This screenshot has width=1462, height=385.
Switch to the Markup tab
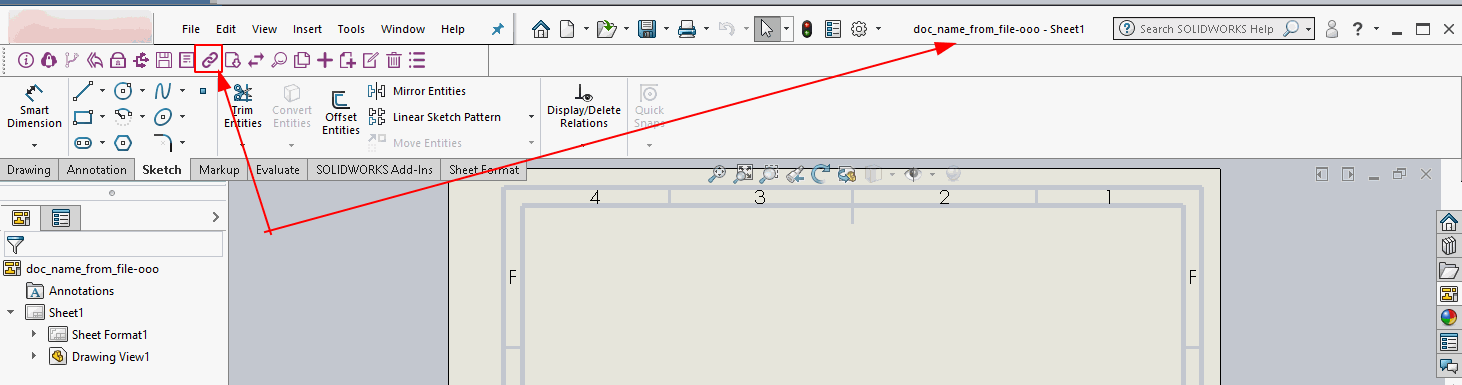(x=219, y=170)
